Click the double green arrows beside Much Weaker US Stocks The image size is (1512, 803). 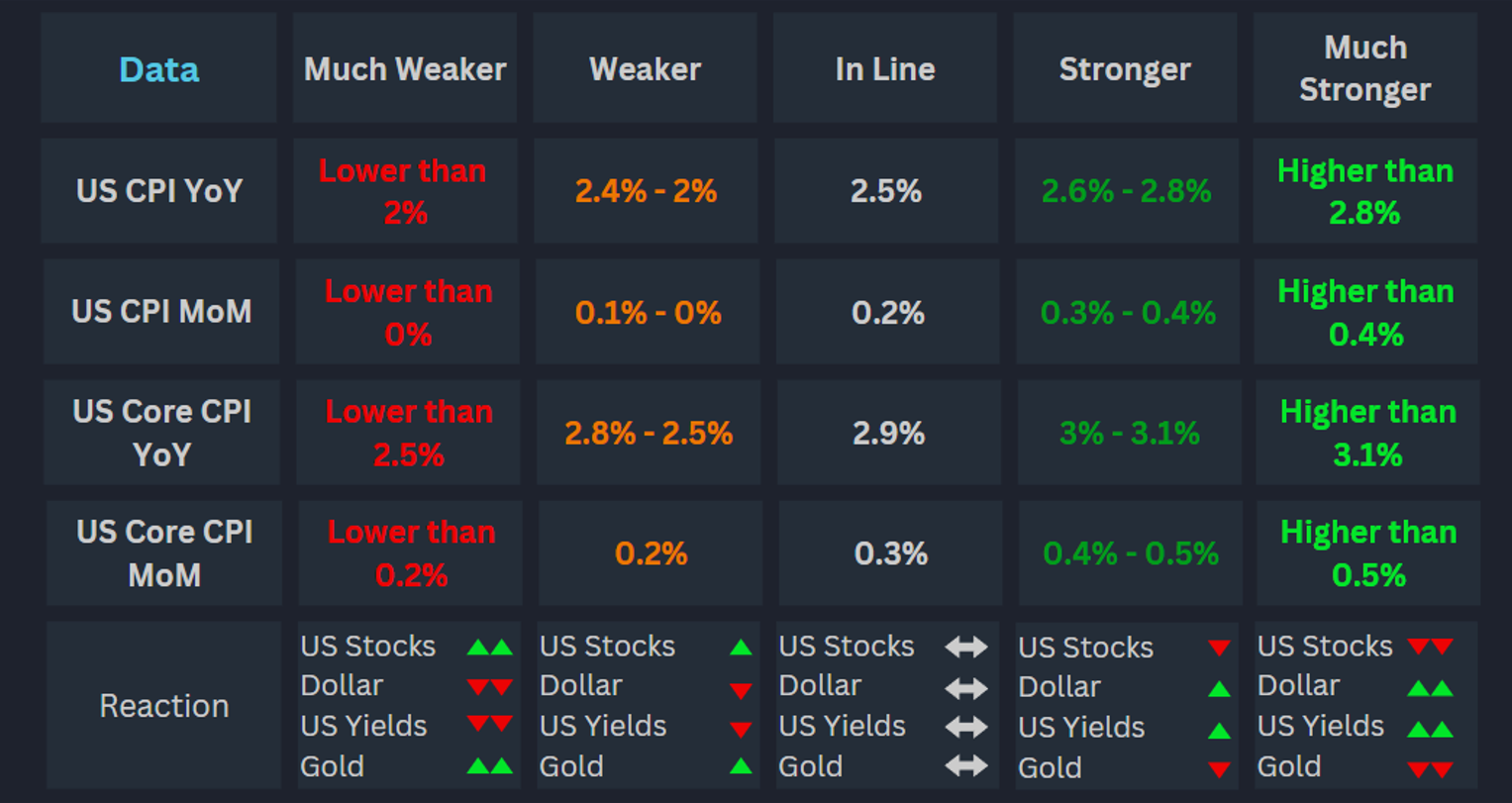pos(489,648)
